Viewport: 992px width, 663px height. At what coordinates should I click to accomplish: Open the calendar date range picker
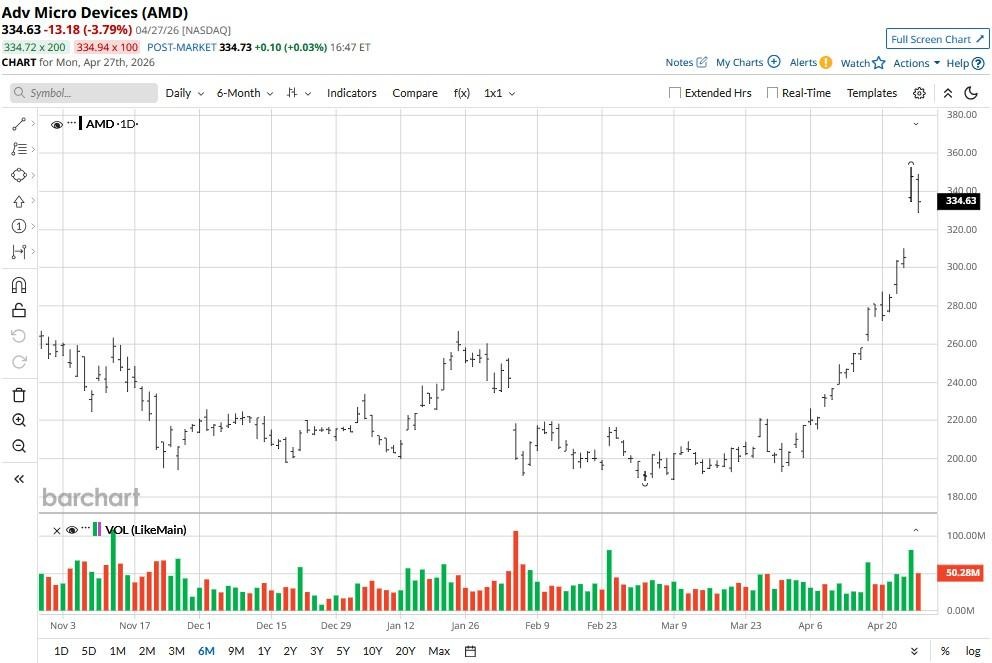[x=470, y=651]
